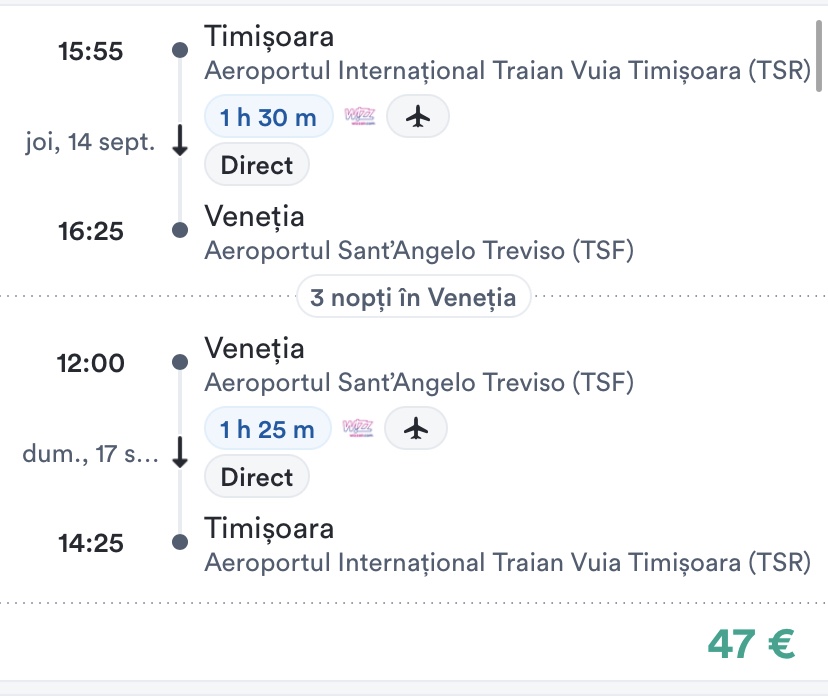Viewport: 828px width, 700px height.
Task: Click the airplane icon next to 1 h 25 m
Action: [416, 429]
